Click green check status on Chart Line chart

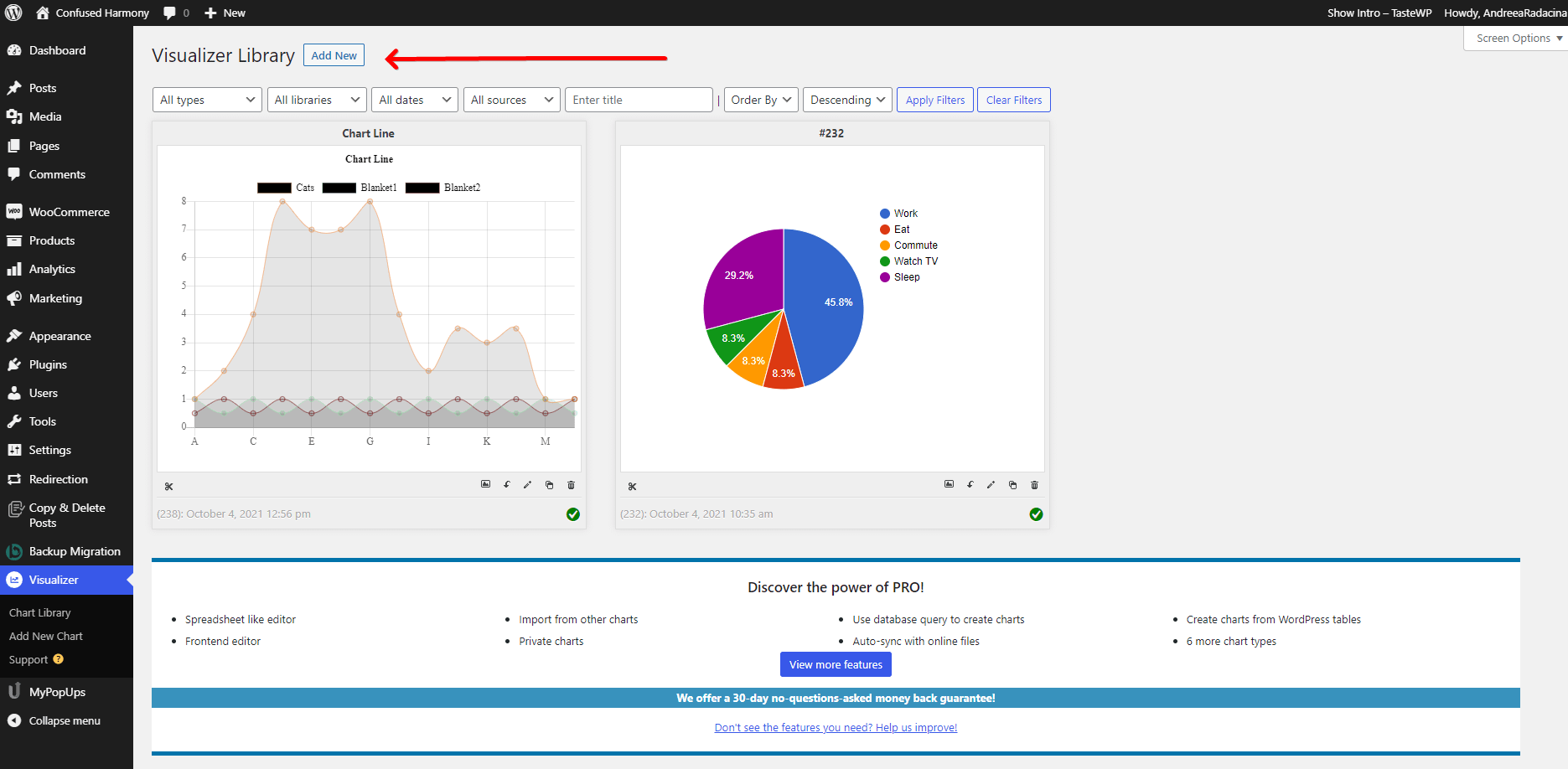tap(572, 514)
